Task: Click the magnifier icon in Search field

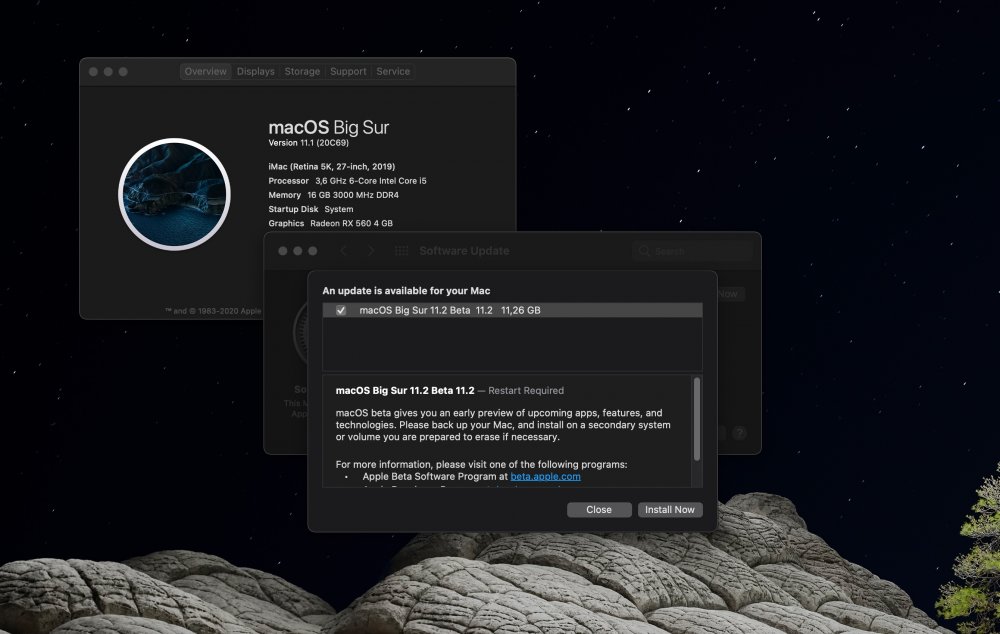Action: coord(644,251)
